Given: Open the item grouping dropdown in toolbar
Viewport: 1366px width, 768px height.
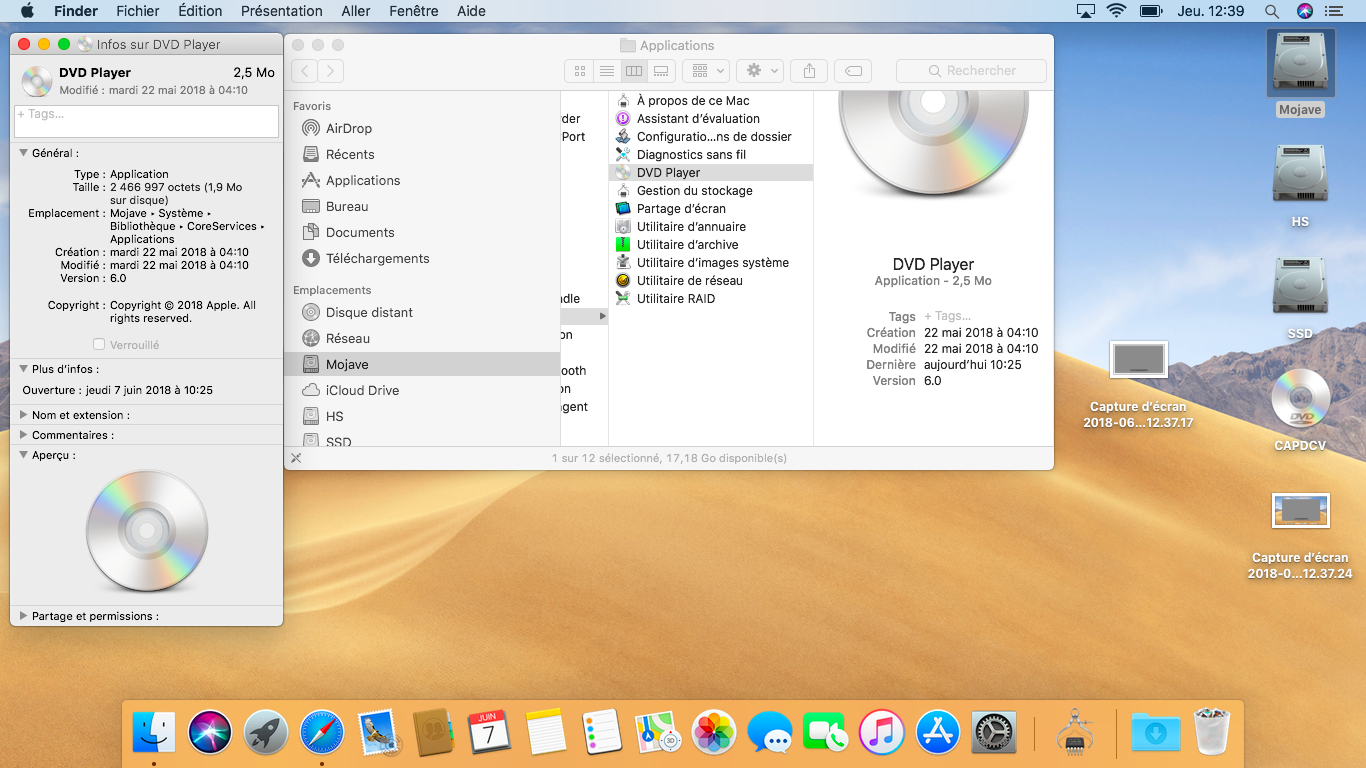Looking at the screenshot, I should tap(706, 71).
